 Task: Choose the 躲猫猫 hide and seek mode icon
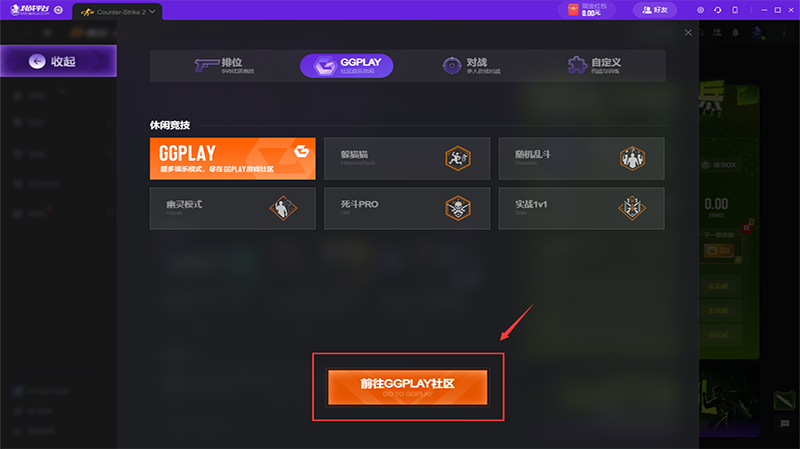point(458,158)
